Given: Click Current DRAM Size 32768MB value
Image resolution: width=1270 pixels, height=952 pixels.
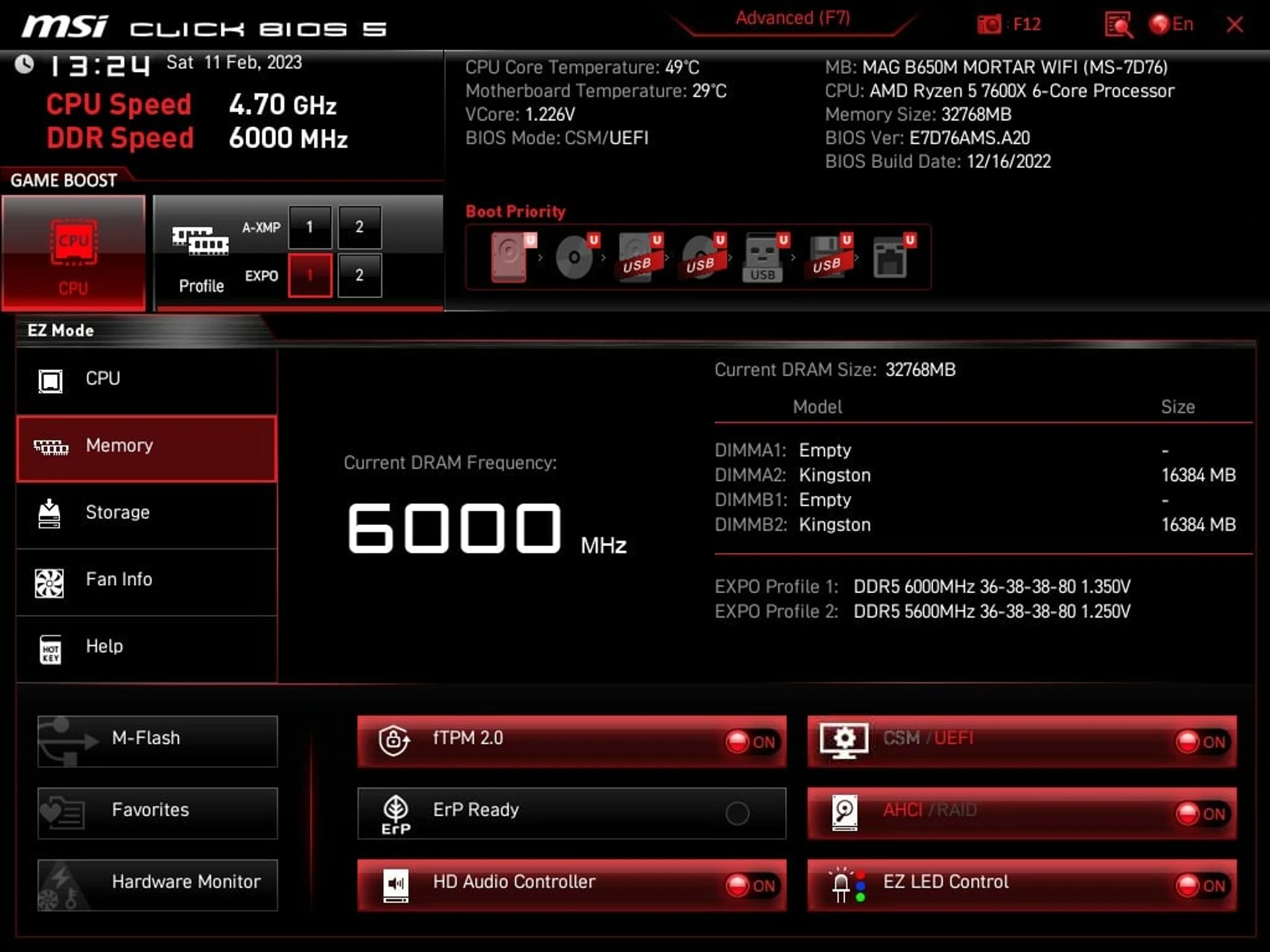Looking at the screenshot, I should [920, 370].
